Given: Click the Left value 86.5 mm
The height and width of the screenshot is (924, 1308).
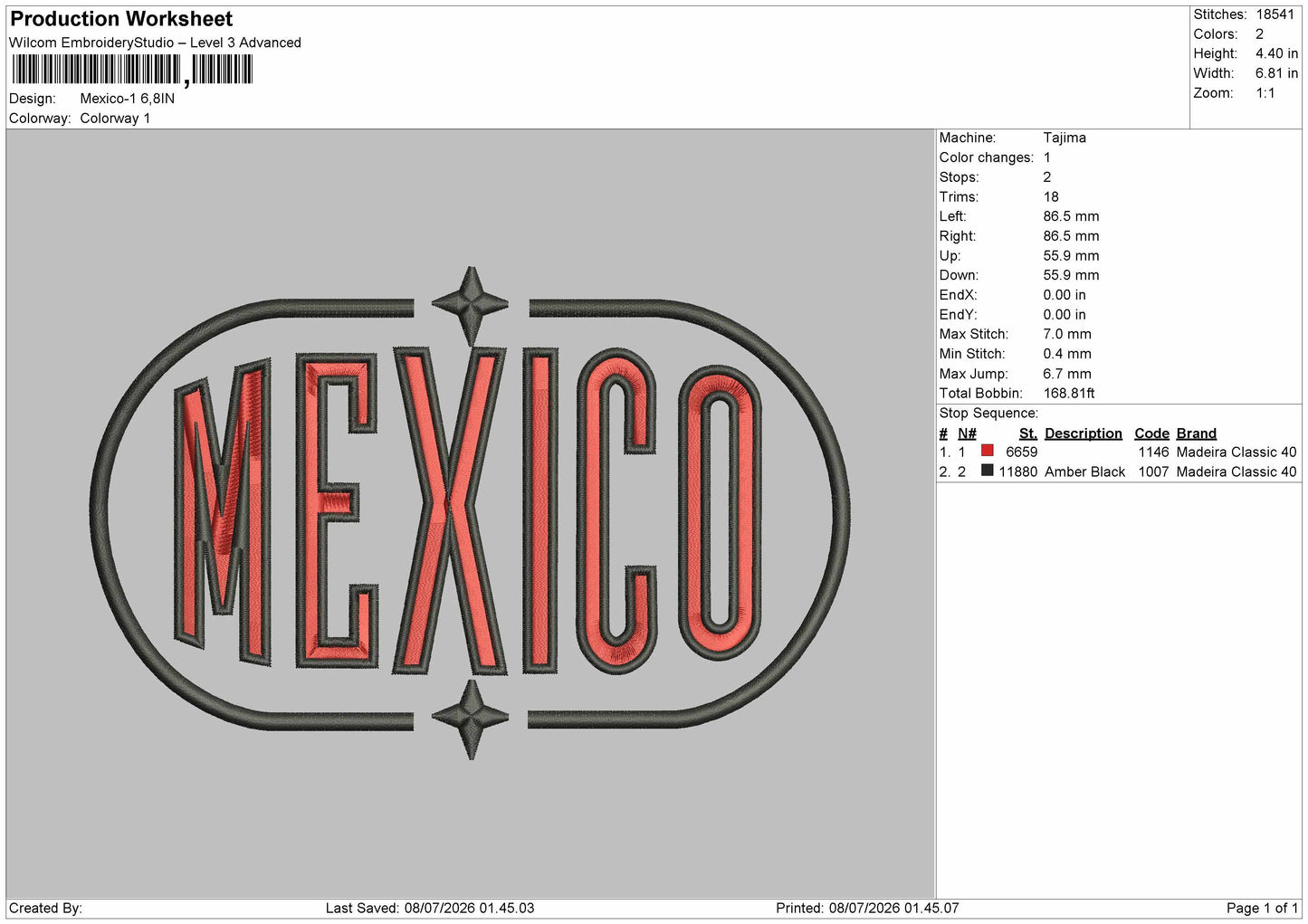Looking at the screenshot, I should pyautogui.click(x=1071, y=216).
